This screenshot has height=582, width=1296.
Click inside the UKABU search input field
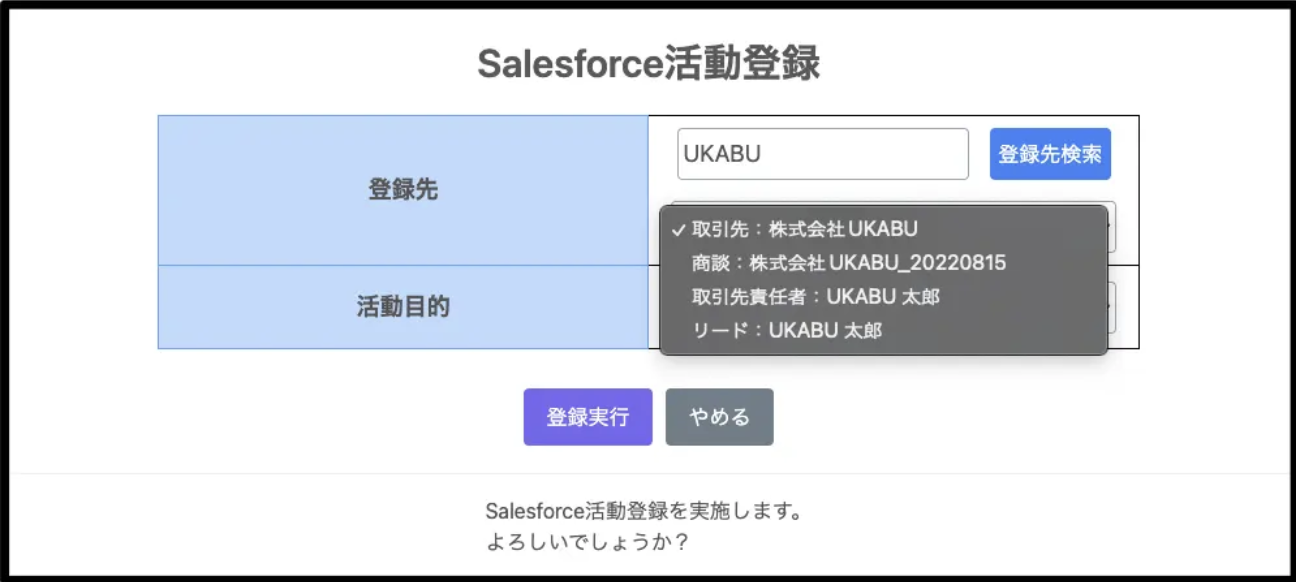[x=822, y=152]
